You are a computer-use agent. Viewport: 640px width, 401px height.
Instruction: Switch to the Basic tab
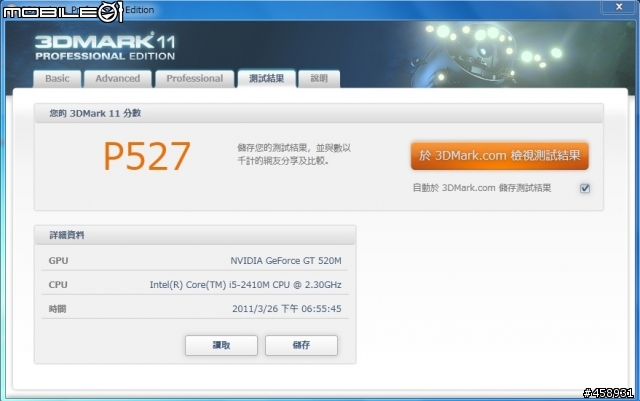[x=57, y=78]
